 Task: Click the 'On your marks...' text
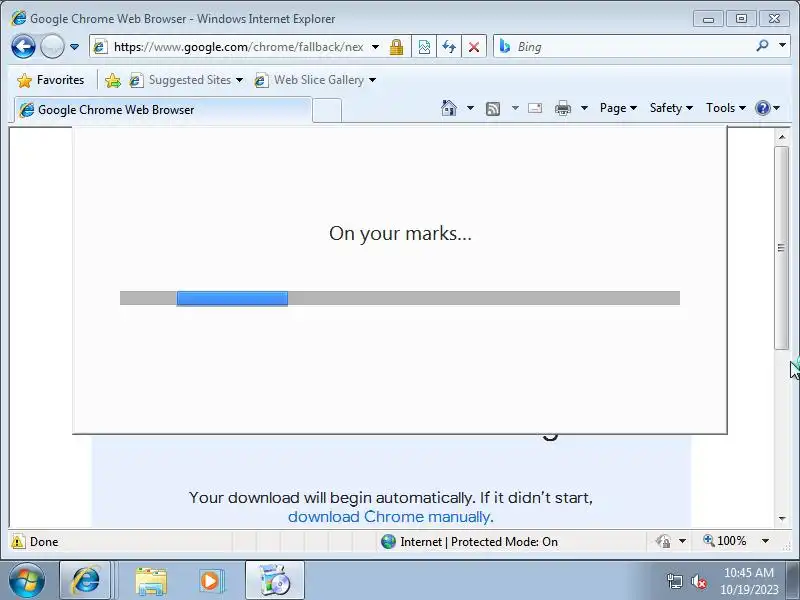[401, 234]
